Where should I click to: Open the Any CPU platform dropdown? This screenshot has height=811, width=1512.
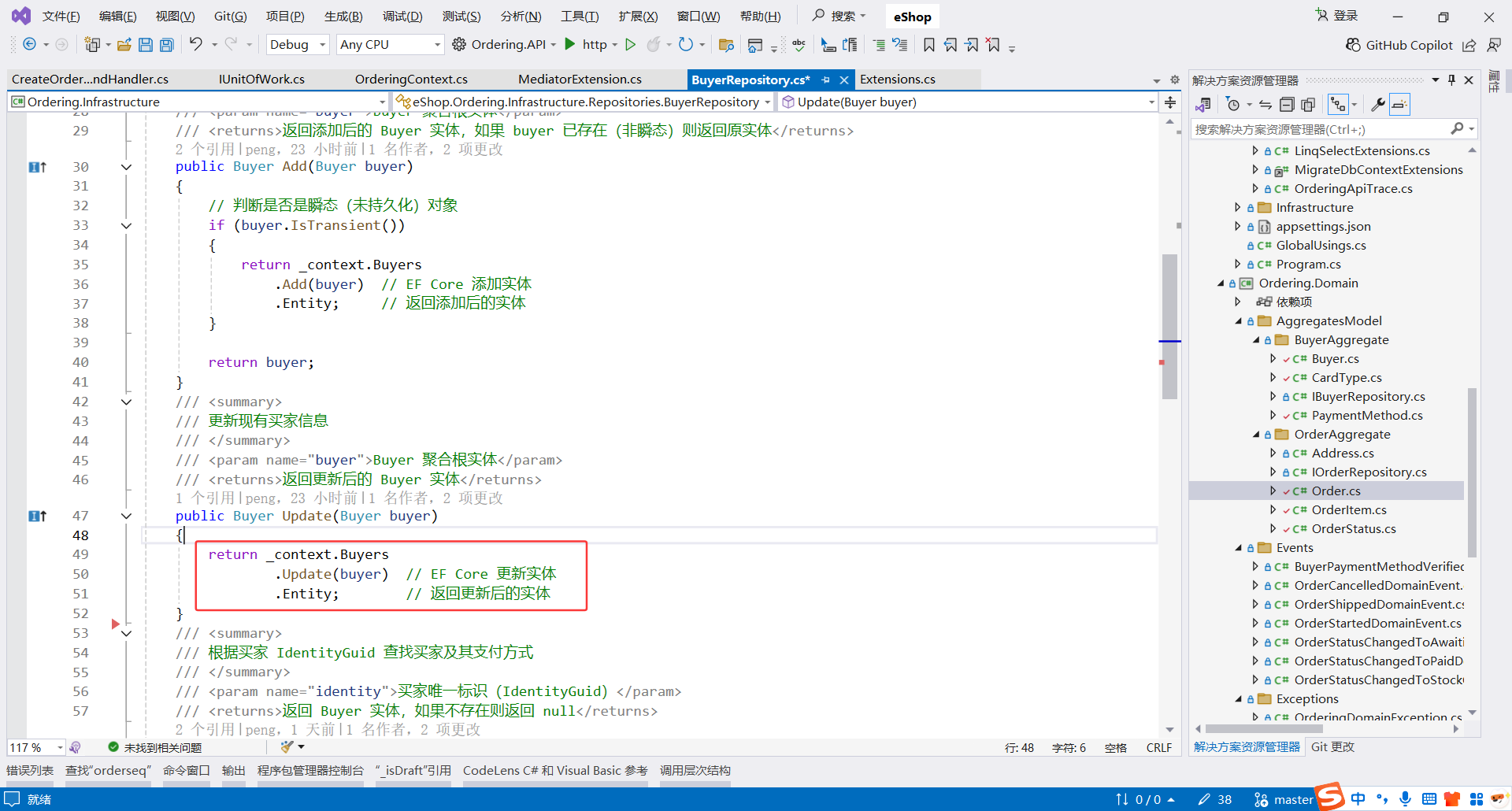coord(389,45)
